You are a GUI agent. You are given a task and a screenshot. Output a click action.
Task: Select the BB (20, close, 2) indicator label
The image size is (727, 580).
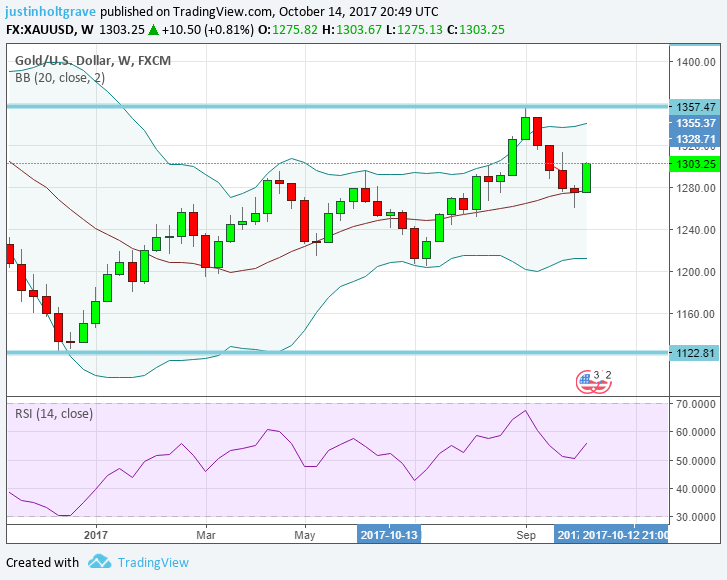click(x=60, y=78)
